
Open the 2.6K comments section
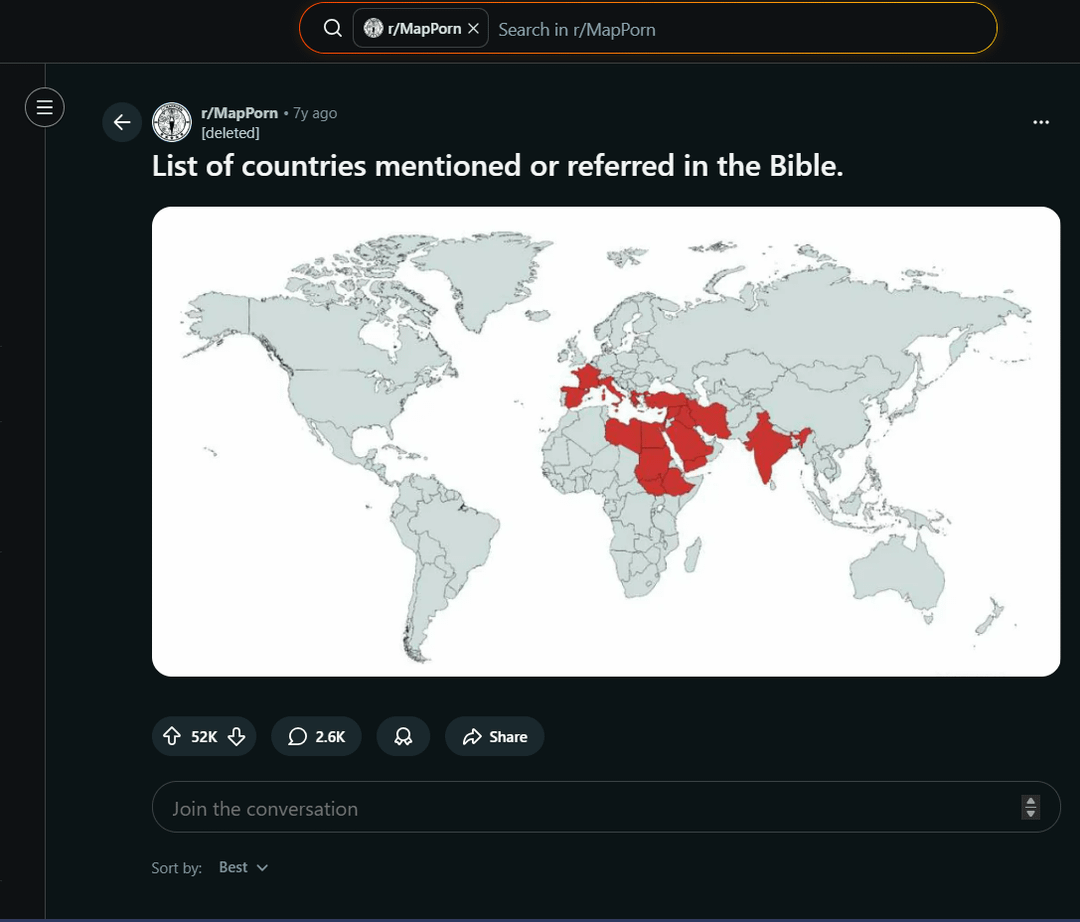316,736
